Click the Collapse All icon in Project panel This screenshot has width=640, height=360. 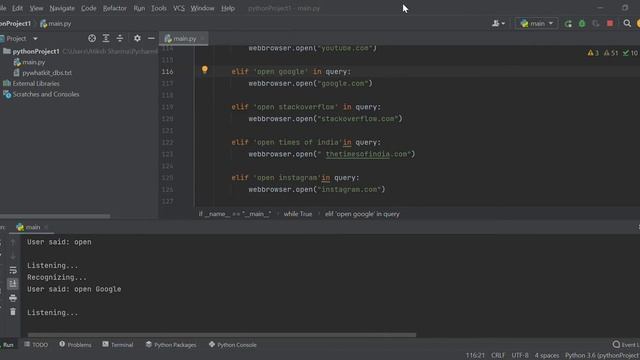[120, 38]
